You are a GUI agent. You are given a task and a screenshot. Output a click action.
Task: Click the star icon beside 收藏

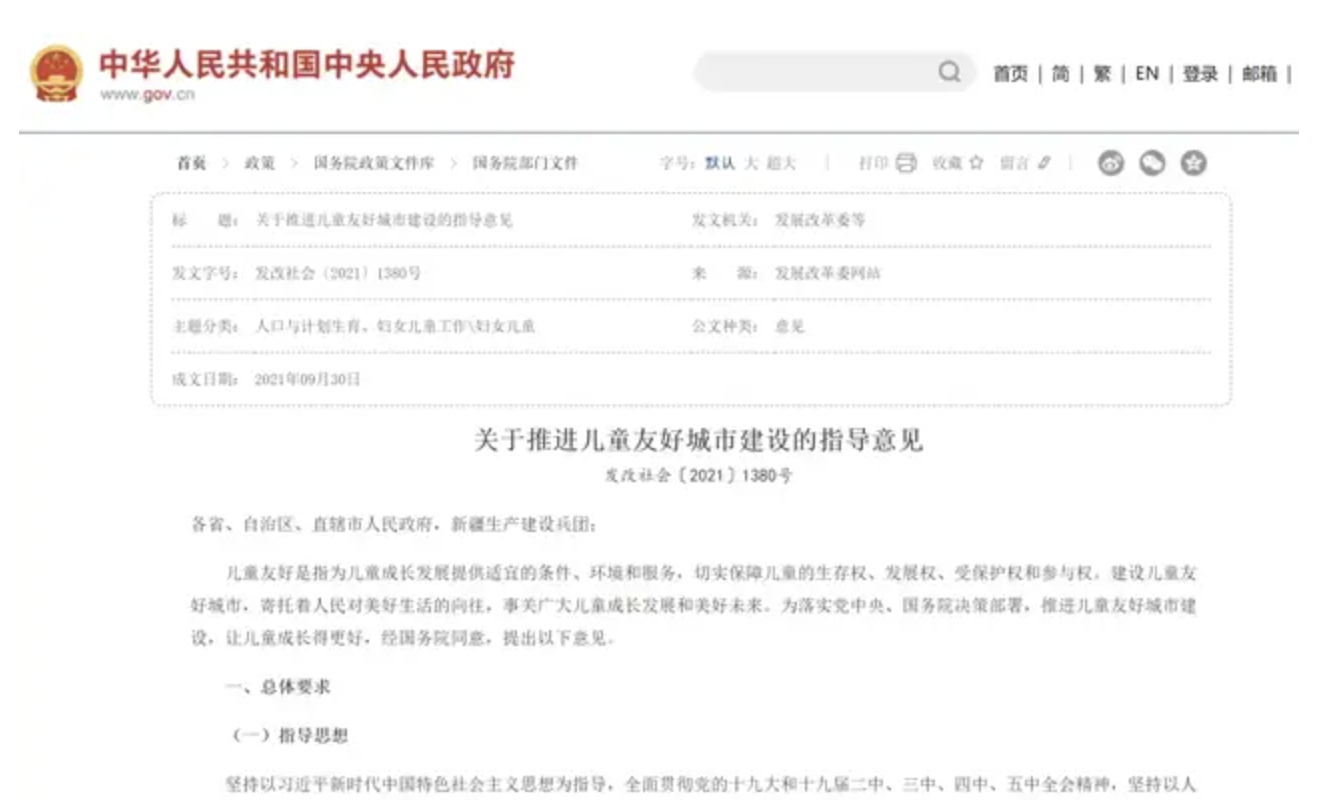pos(977,161)
